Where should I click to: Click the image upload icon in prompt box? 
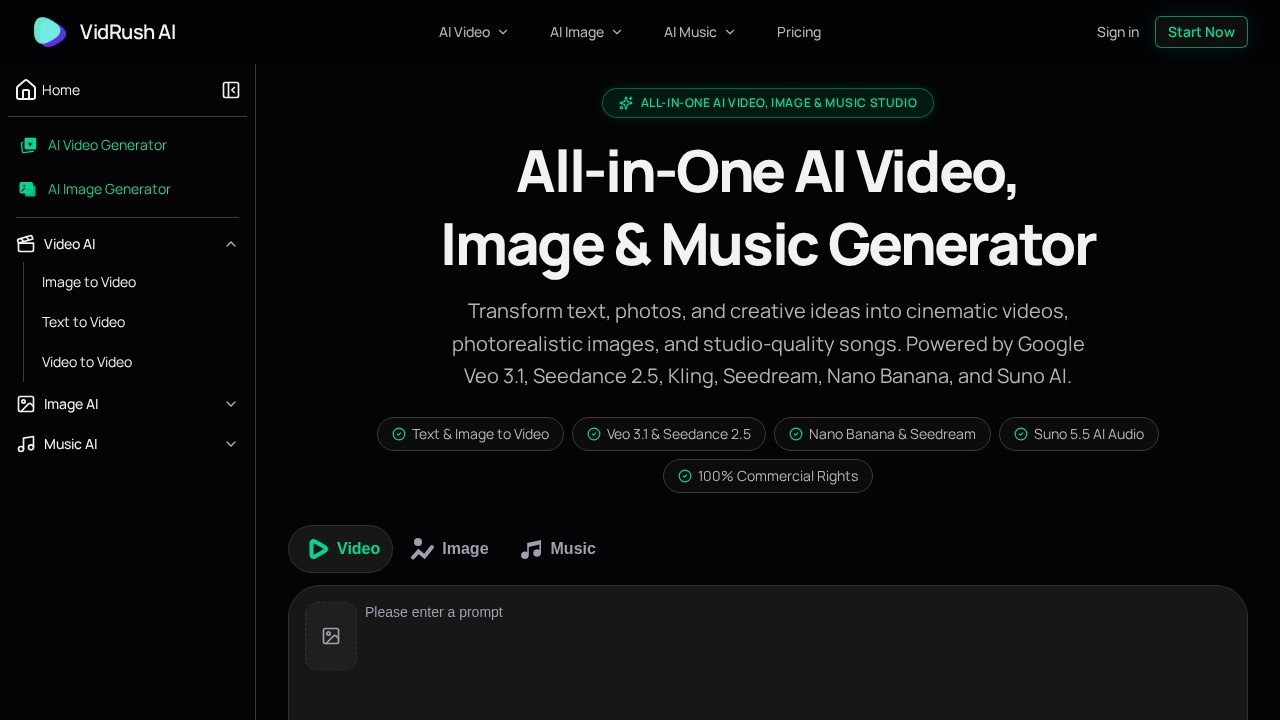[x=331, y=636]
